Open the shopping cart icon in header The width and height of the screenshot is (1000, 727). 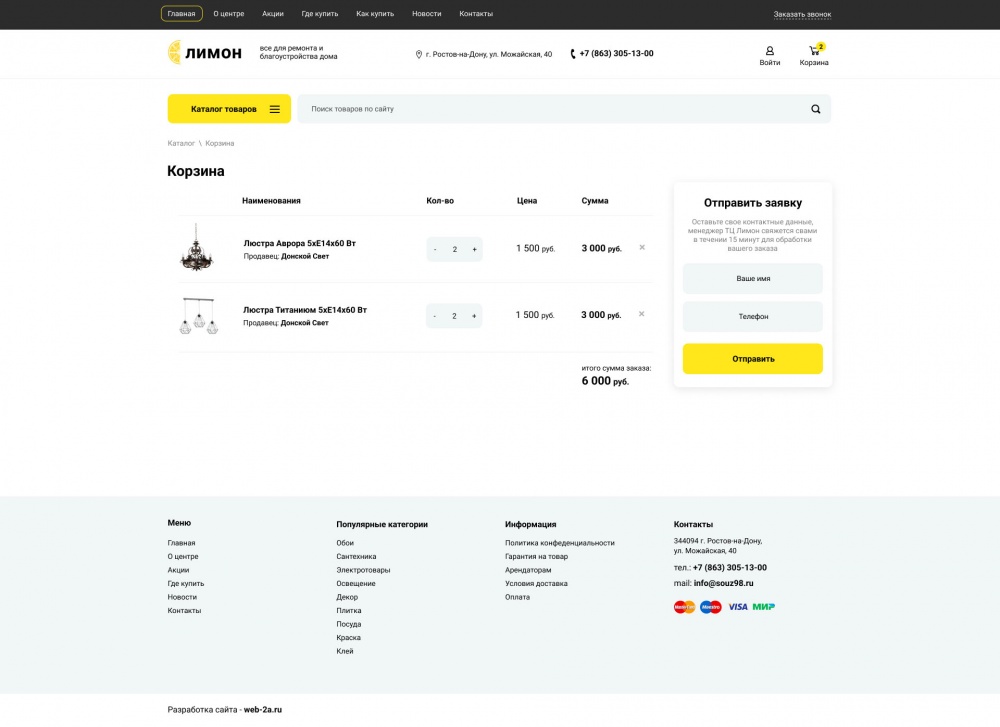(x=814, y=51)
